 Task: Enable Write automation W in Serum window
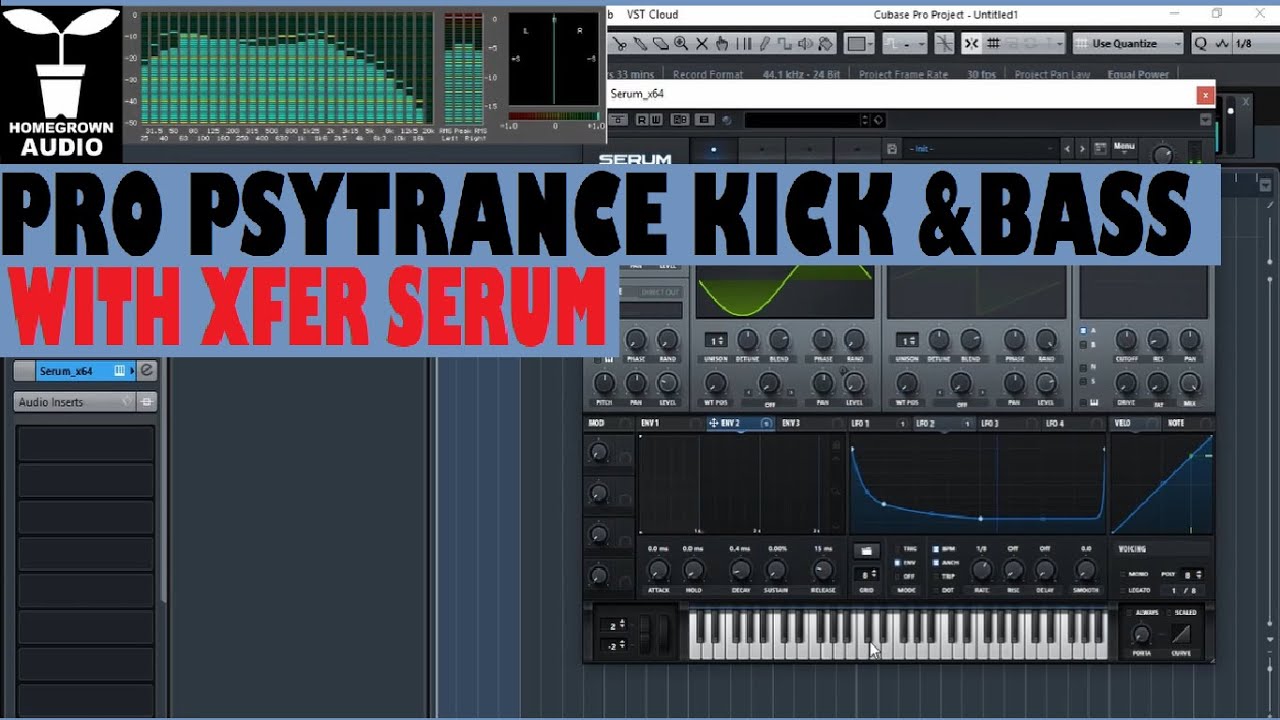point(656,120)
